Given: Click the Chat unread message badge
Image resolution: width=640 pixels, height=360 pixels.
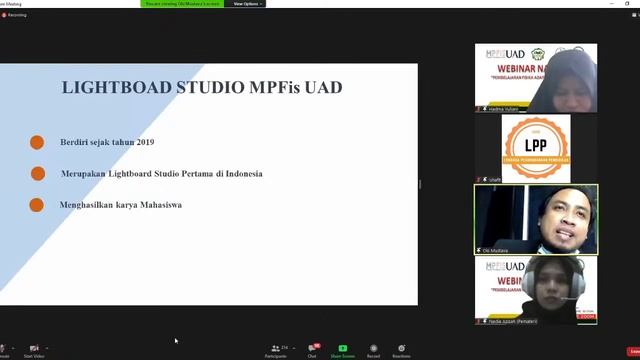Looking at the screenshot, I should pos(317,346).
